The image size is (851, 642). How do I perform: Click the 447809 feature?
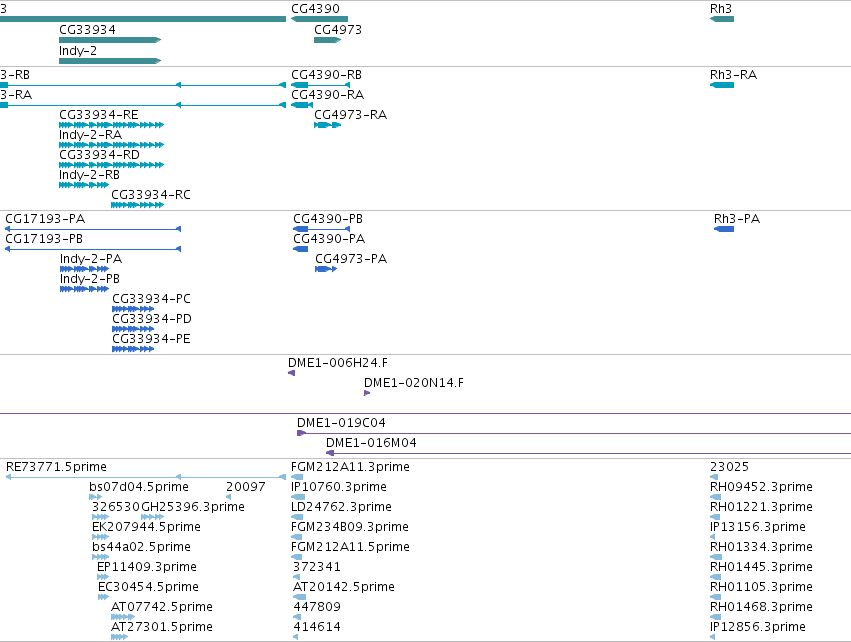tap(297, 618)
